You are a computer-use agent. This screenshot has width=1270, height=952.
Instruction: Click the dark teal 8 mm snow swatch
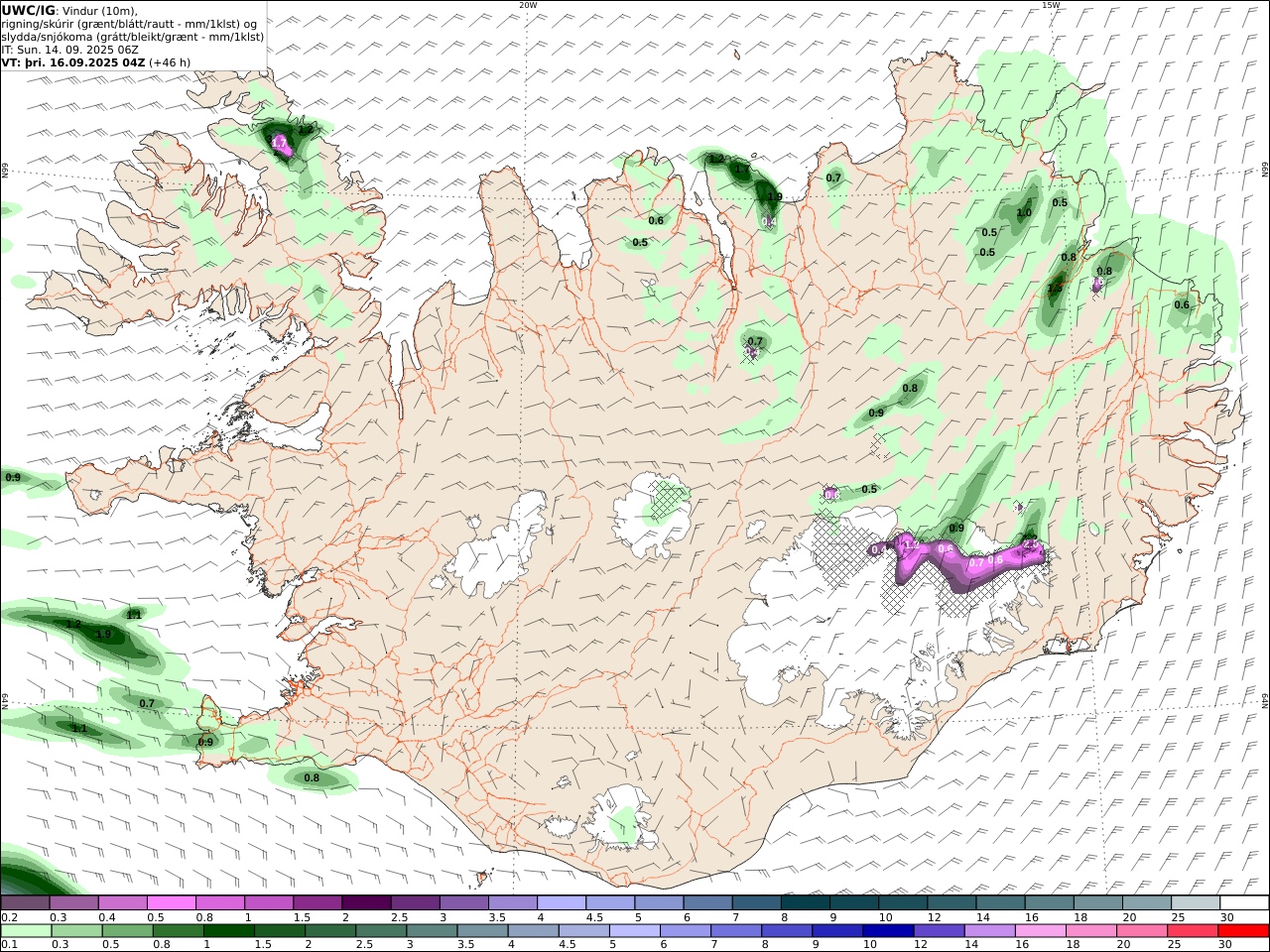(x=805, y=903)
